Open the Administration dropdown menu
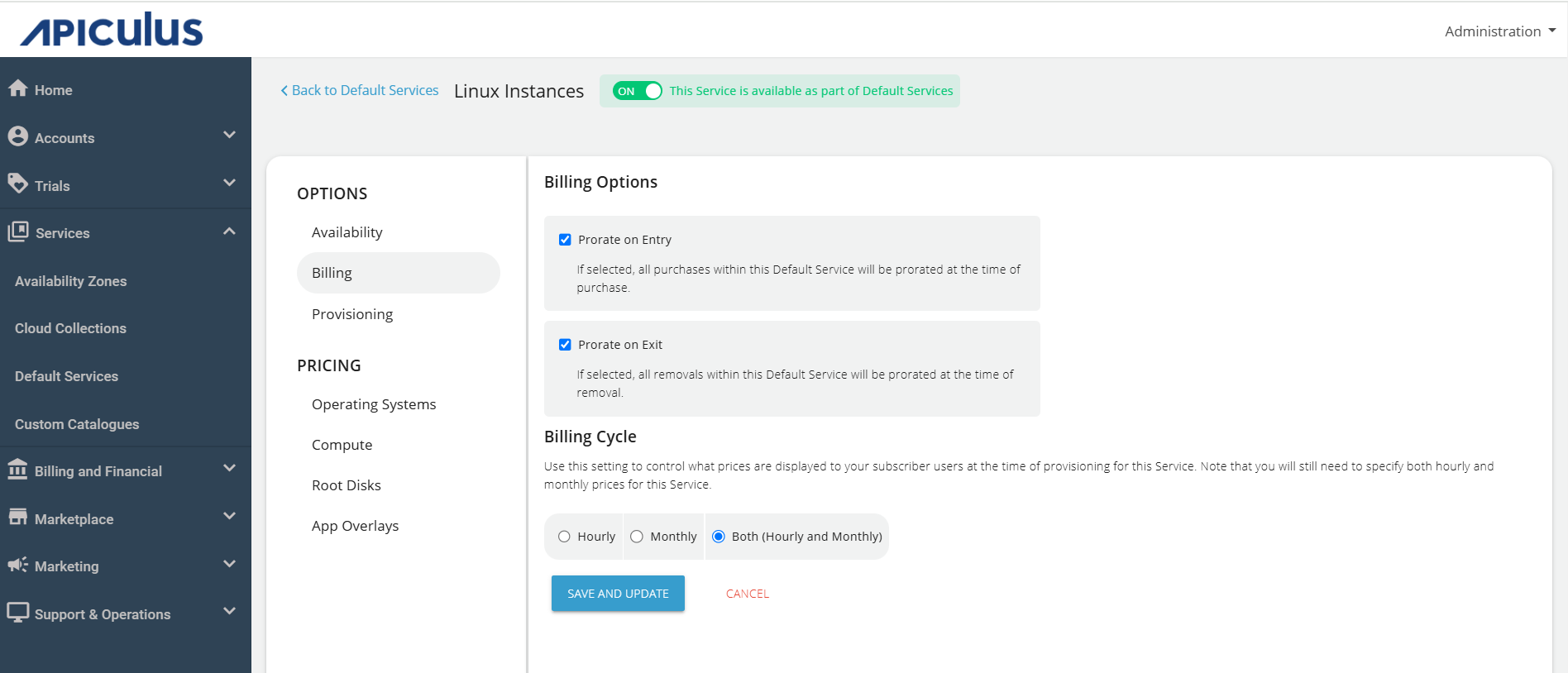The height and width of the screenshot is (673, 1568). point(1499,31)
